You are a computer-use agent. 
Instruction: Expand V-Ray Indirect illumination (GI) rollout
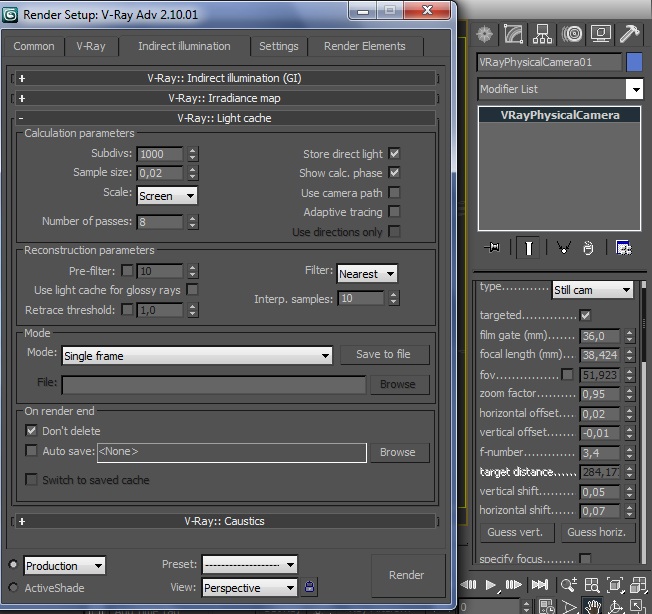coord(225,78)
